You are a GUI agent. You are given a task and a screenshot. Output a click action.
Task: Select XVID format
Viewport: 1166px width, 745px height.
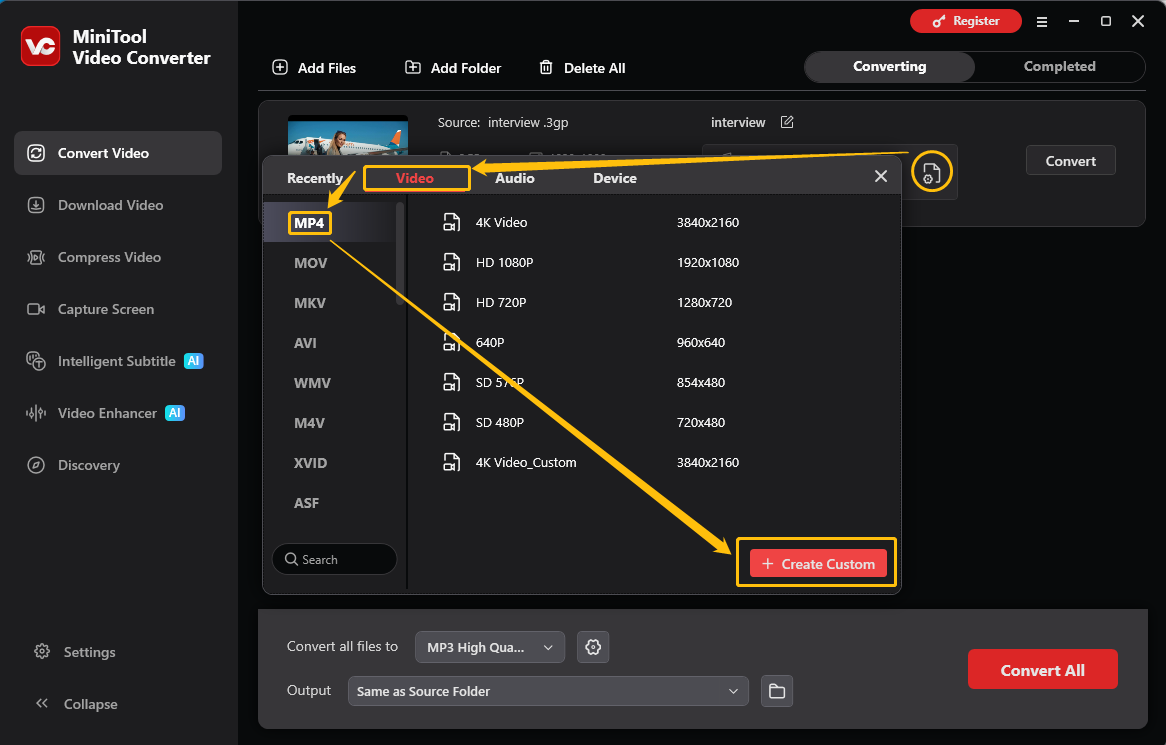coord(310,463)
